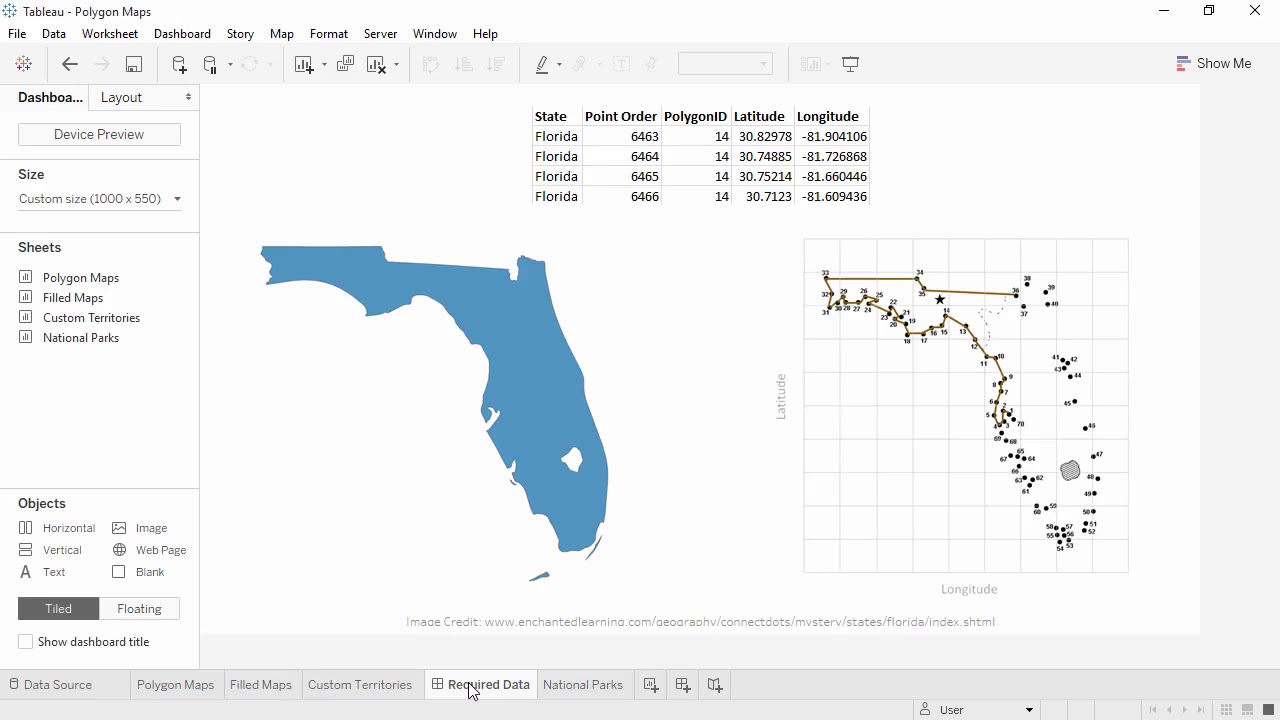The height and width of the screenshot is (720, 1280).
Task: Open the Story menu
Action: click(x=240, y=34)
